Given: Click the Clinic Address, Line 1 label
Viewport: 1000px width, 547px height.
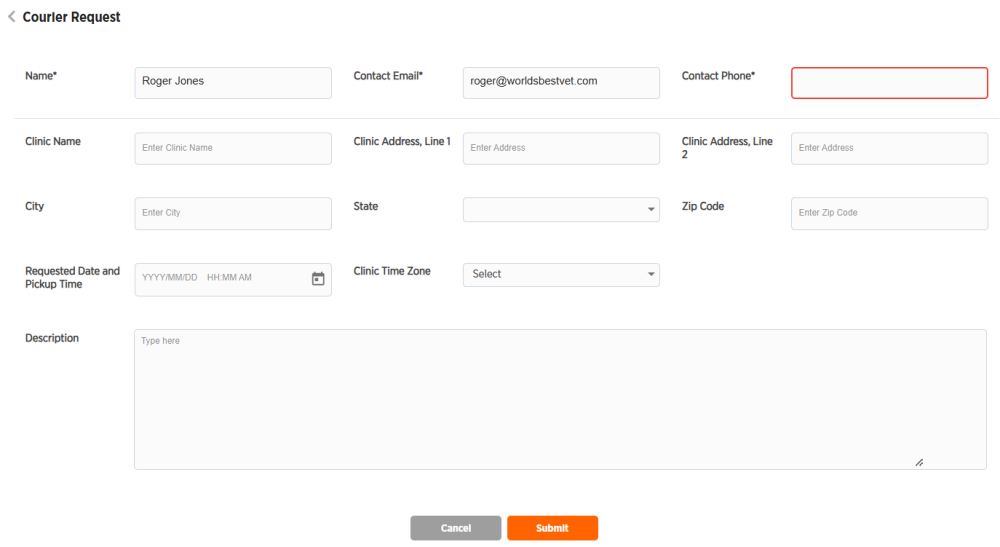Looking at the screenshot, I should (402, 142).
